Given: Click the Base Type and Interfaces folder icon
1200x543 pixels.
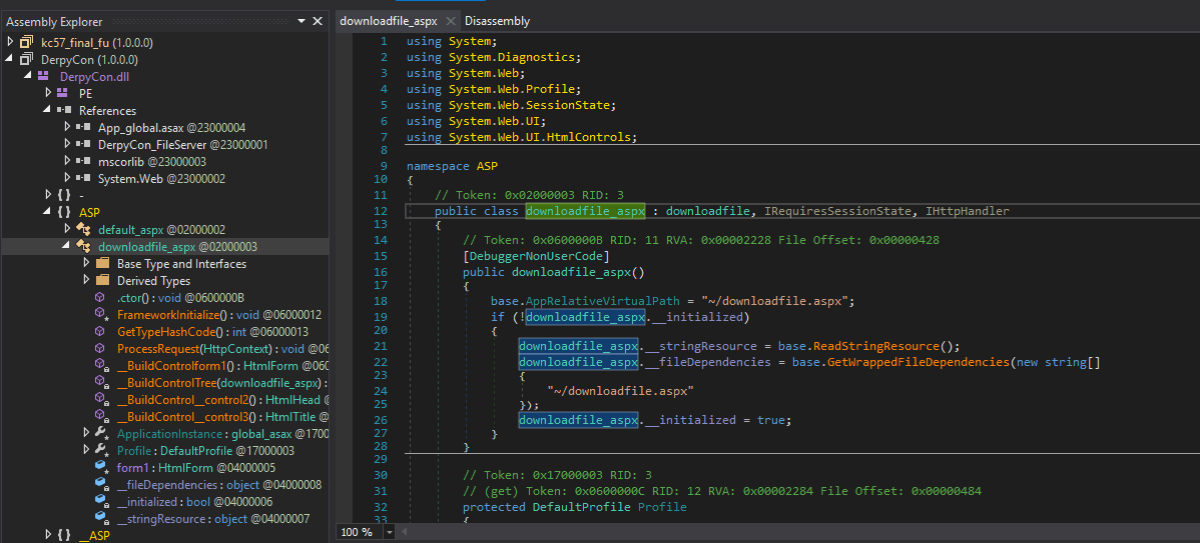Looking at the screenshot, I should pyautogui.click(x=102, y=264).
